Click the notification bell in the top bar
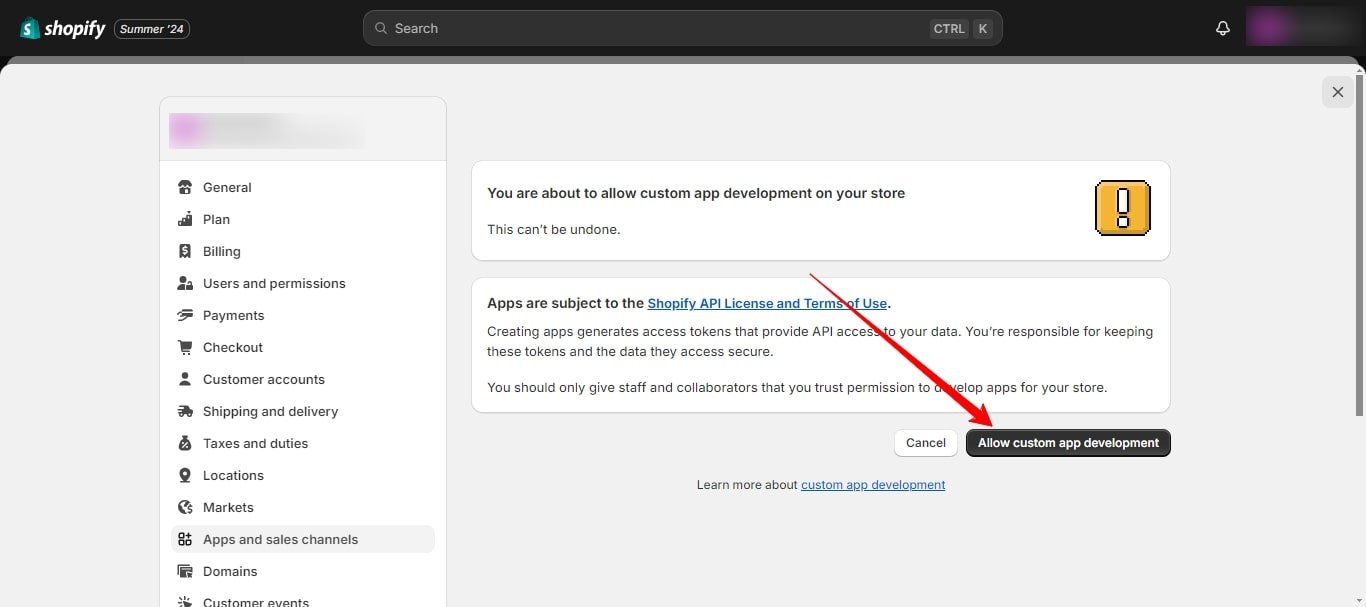 click(x=1222, y=27)
